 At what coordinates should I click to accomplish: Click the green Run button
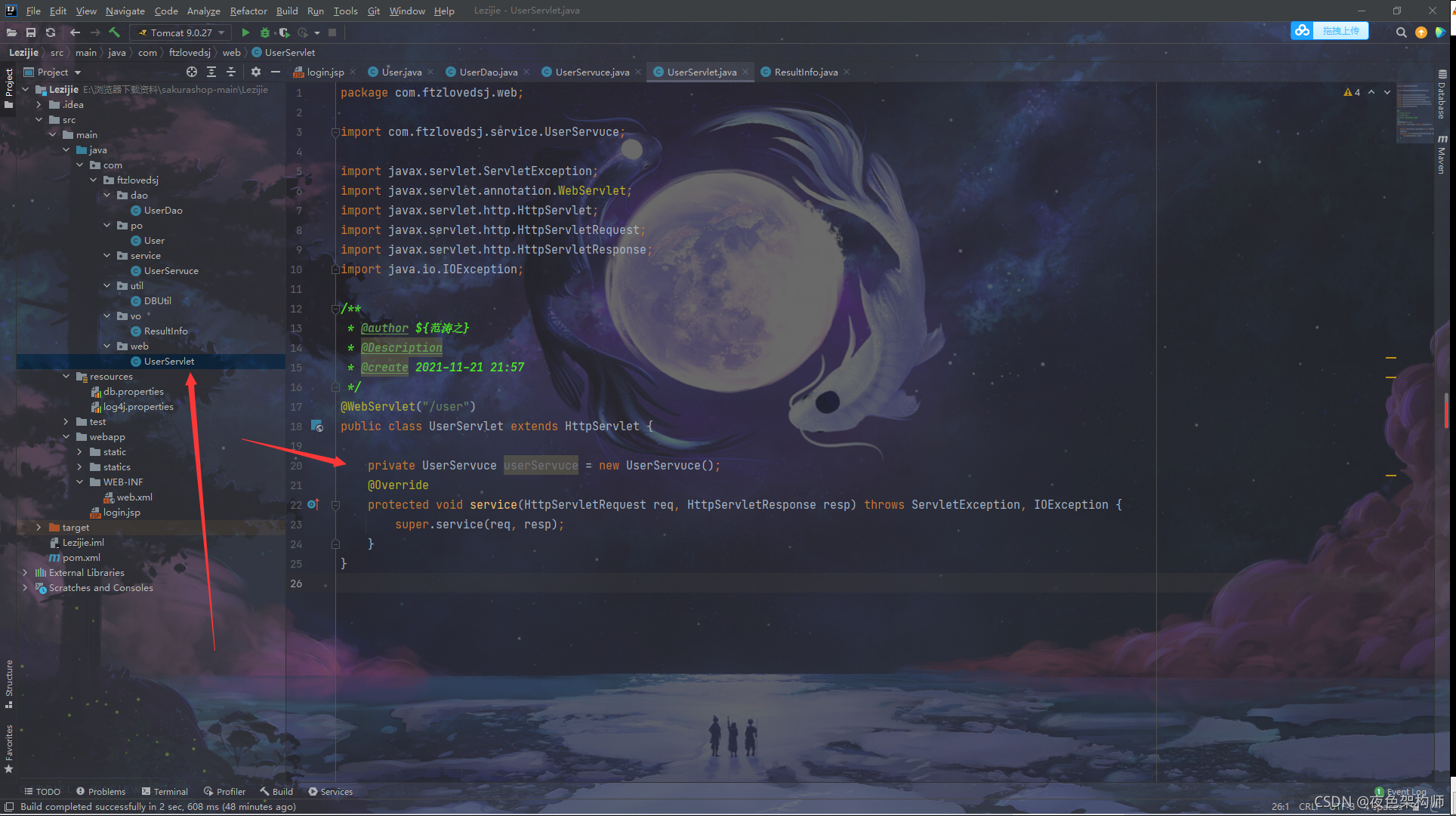click(x=245, y=32)
